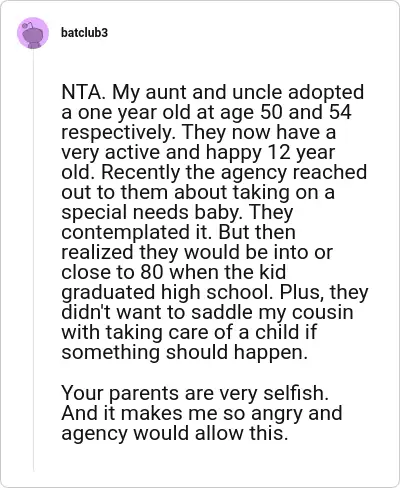Screen dimensions: 400x488
Task: Select the 'NTA' word starting the comment
Action: pos(80,92)
